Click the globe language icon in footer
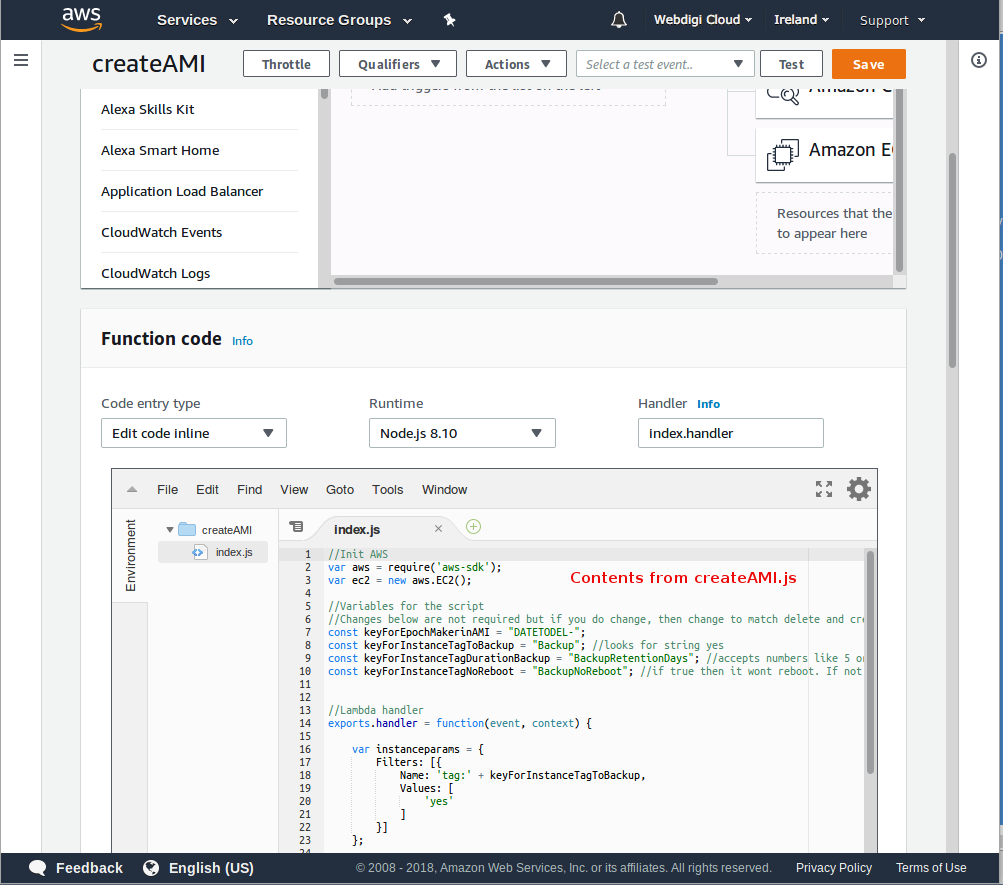 (151, 868)
